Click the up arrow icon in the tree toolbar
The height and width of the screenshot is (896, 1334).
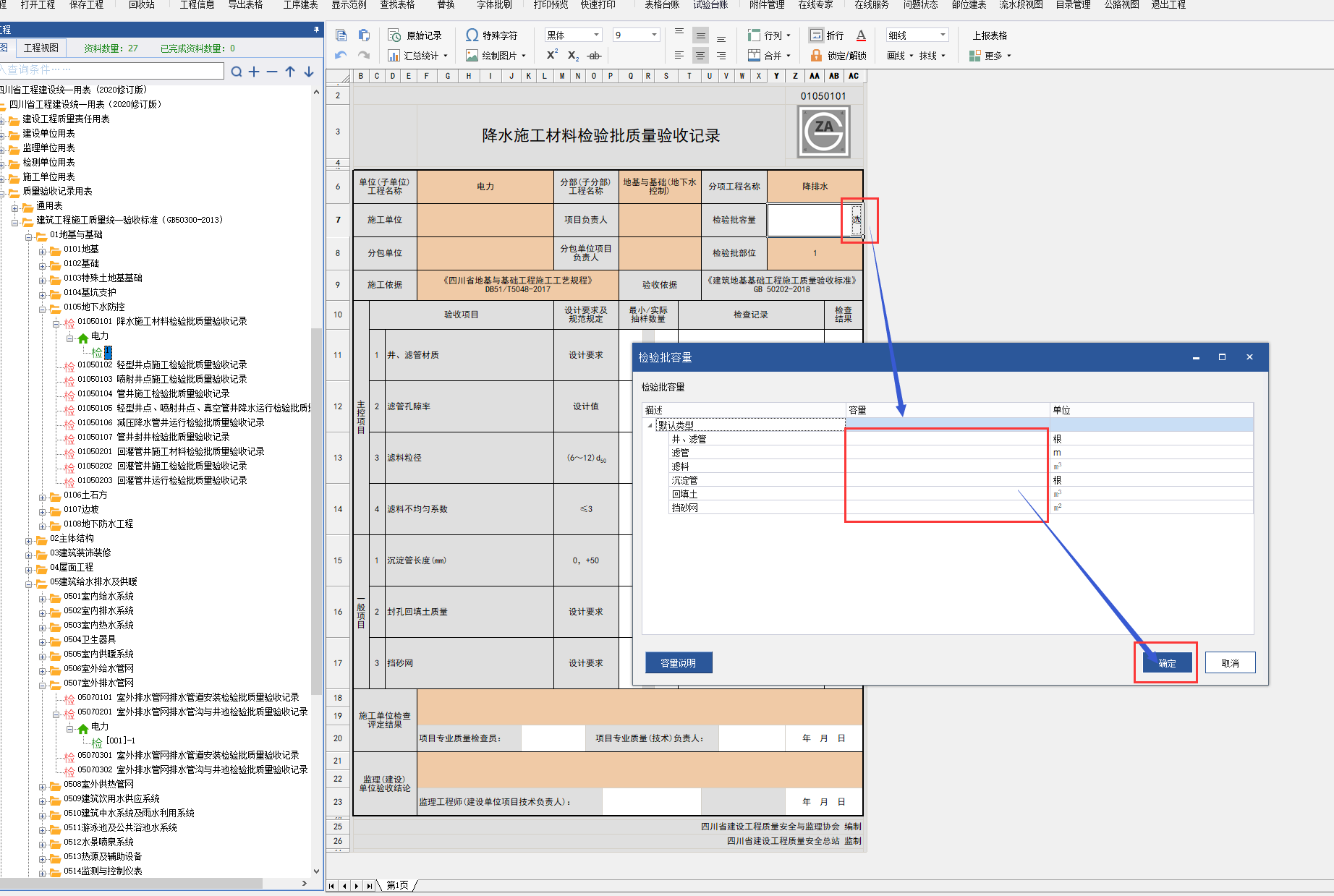tap(290, 72)
